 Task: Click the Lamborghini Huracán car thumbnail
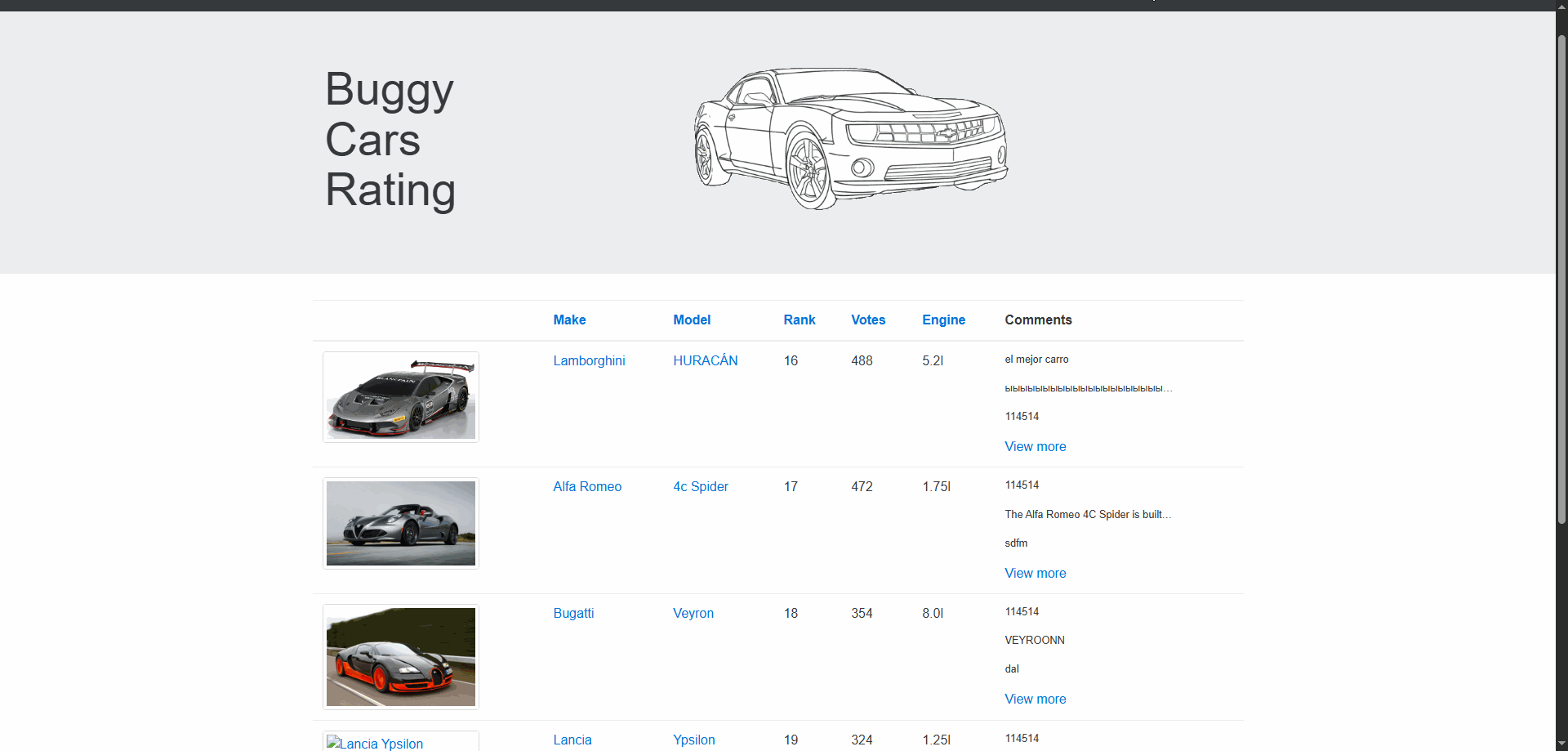click(400, 397)
